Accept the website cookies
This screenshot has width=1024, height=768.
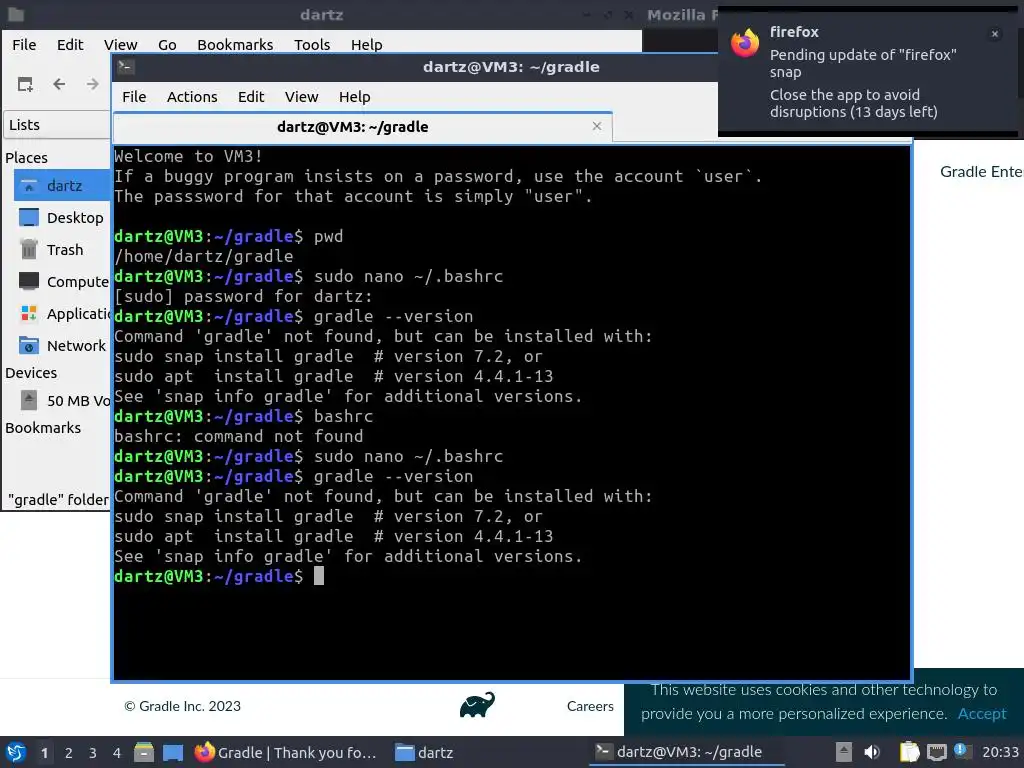click(982, 714)
